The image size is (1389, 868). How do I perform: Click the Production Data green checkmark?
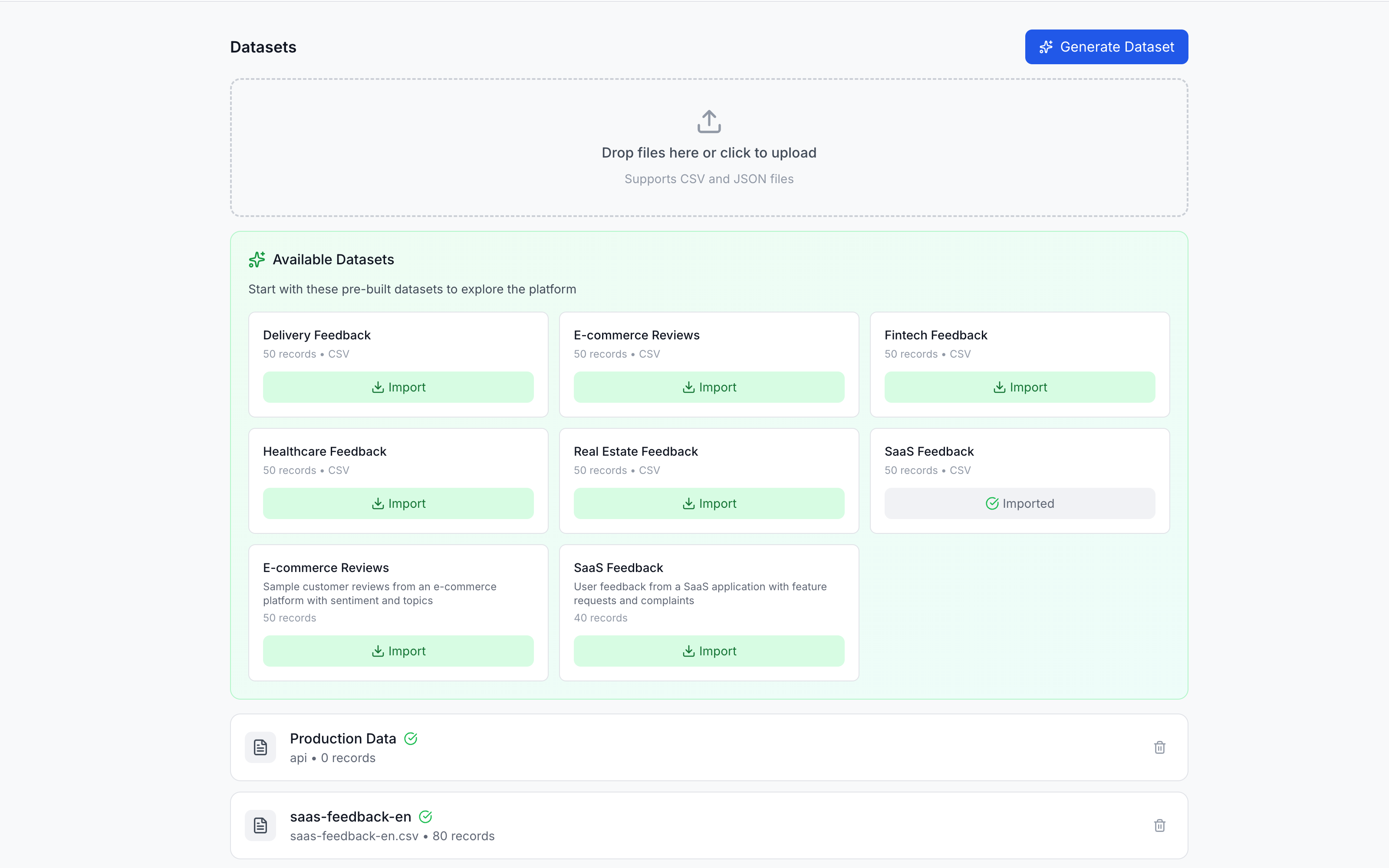(411, 738)
